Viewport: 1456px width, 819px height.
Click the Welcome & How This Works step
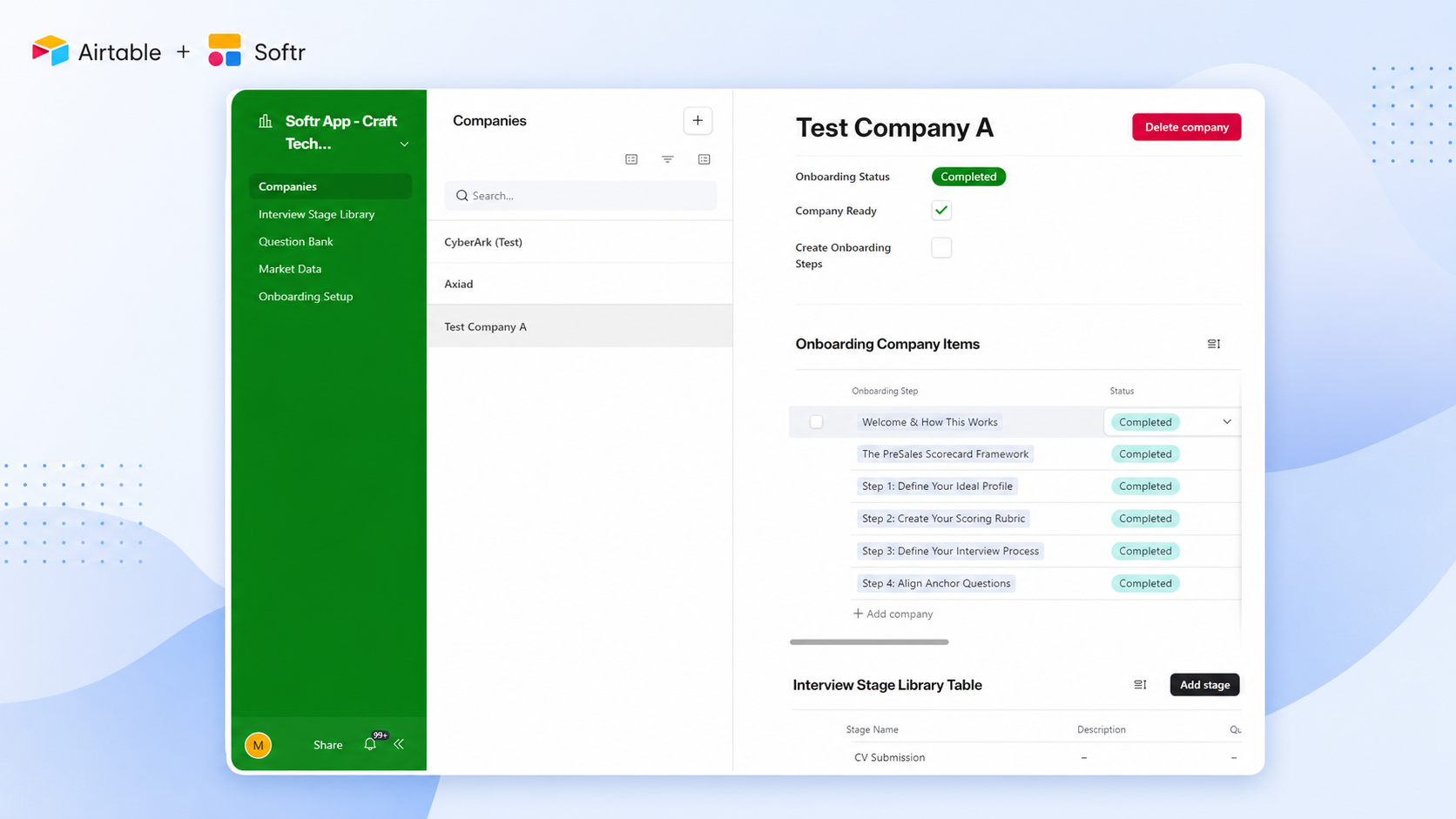[929, 422]
